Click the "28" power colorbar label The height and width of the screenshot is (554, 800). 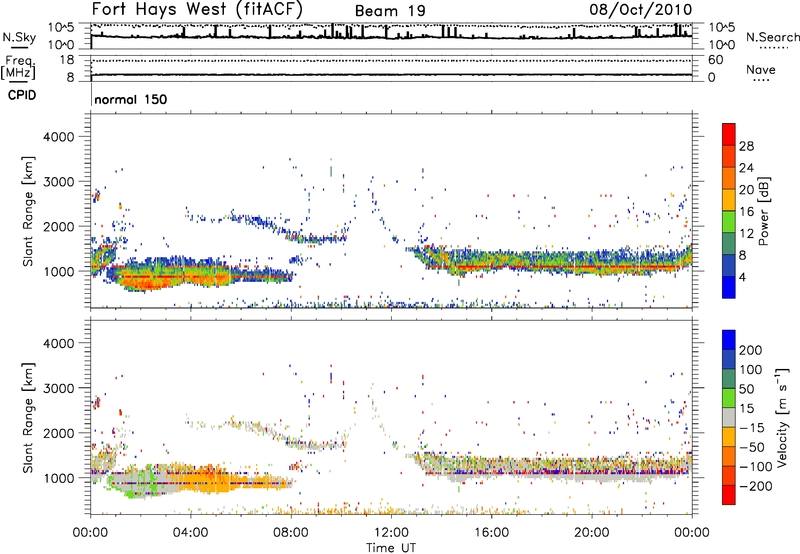(x=746, y=146)
